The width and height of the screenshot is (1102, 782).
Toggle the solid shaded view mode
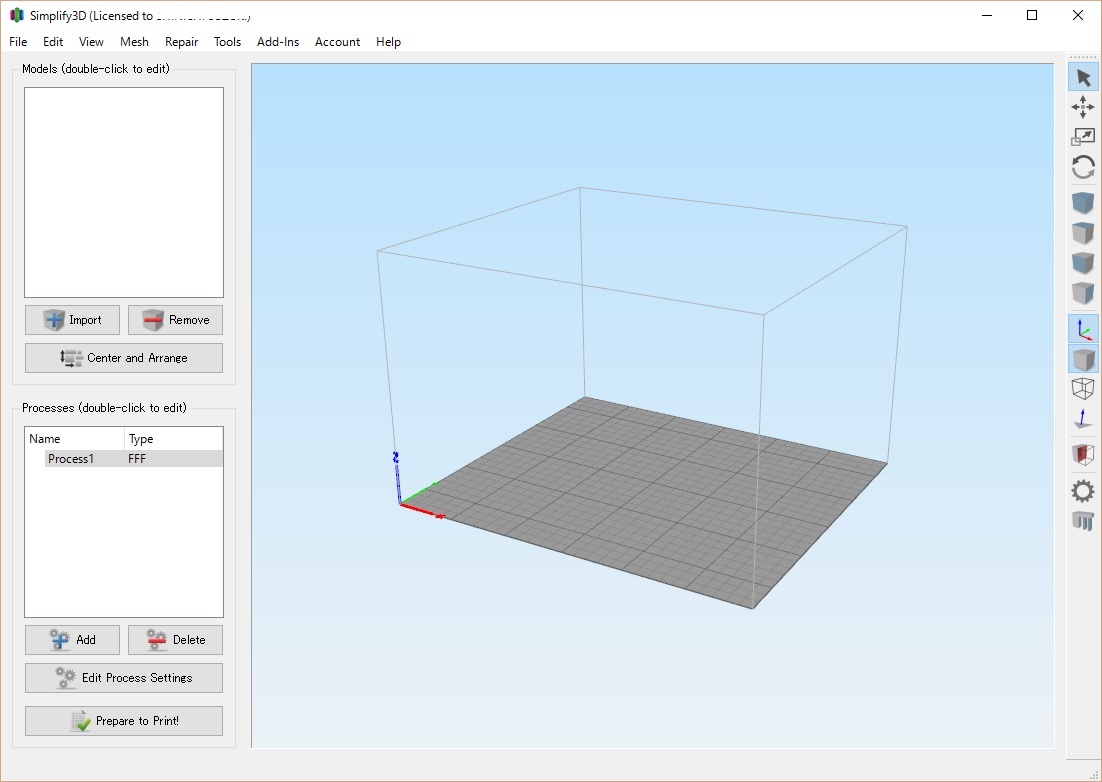coord(1083,357)
